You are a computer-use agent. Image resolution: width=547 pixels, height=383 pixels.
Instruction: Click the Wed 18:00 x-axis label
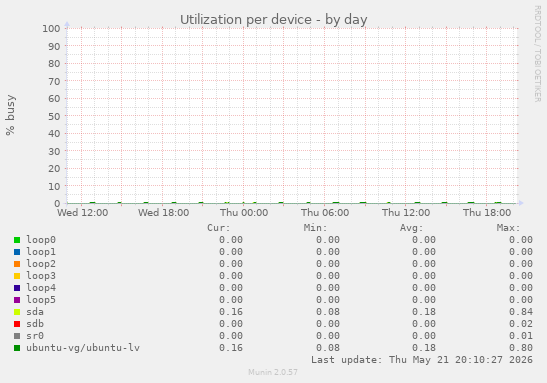pos(164,213)
